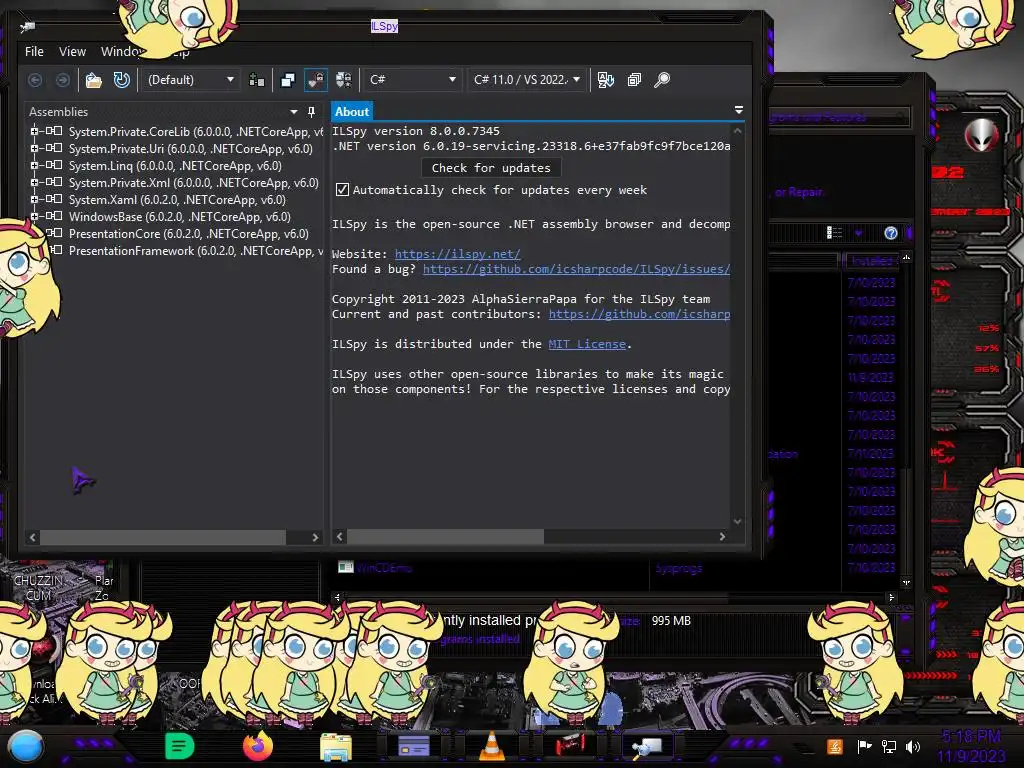Launch Firefox from the taskbar
This screenshot has height=768, width=1024.
[257, 746]
